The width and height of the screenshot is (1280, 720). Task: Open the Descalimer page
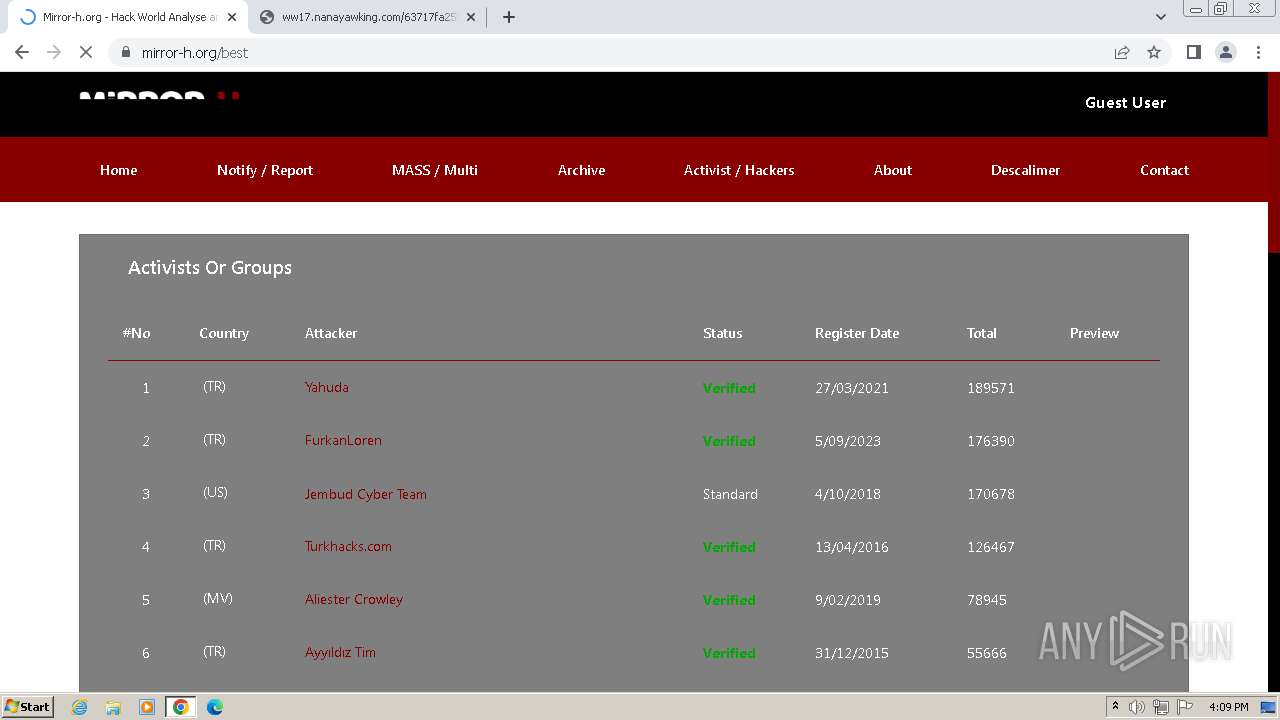click(1025, 170)
